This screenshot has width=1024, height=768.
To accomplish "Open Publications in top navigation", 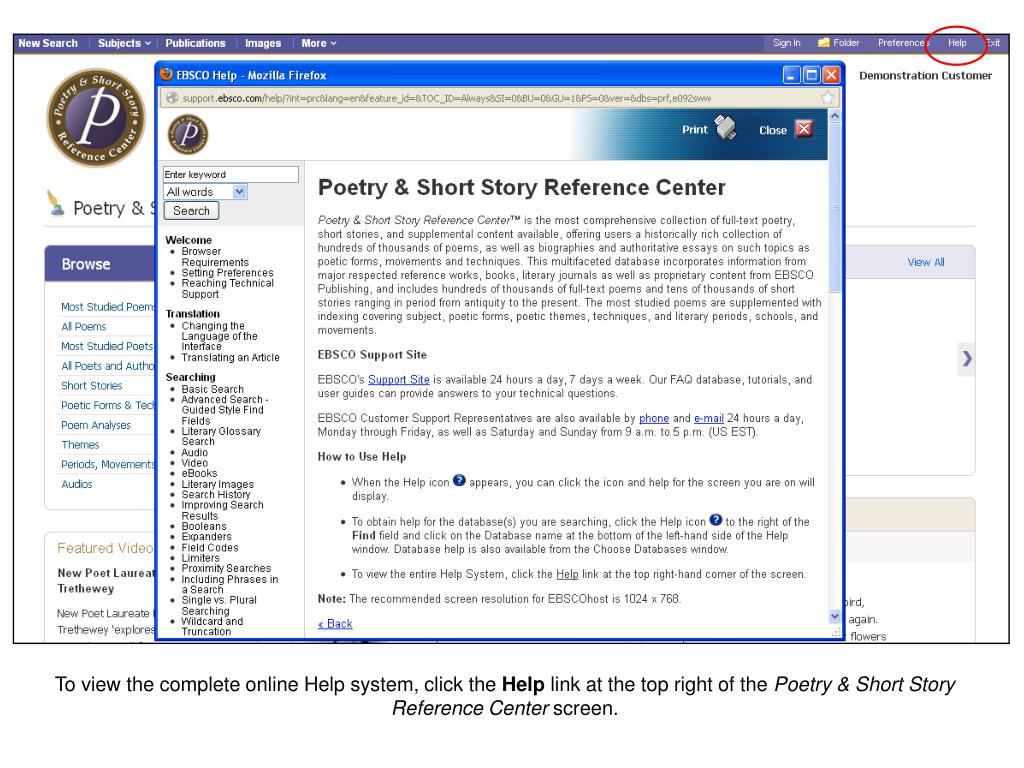I will 195,43.
